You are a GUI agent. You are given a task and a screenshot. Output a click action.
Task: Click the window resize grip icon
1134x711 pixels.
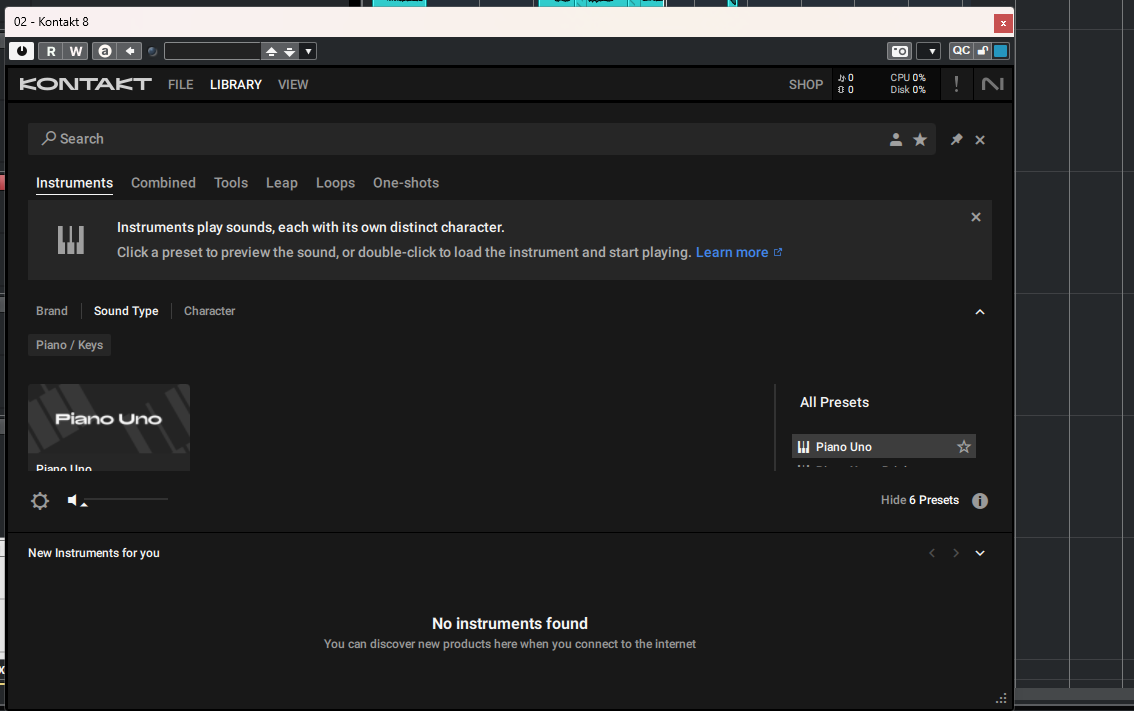[1002, 699]
